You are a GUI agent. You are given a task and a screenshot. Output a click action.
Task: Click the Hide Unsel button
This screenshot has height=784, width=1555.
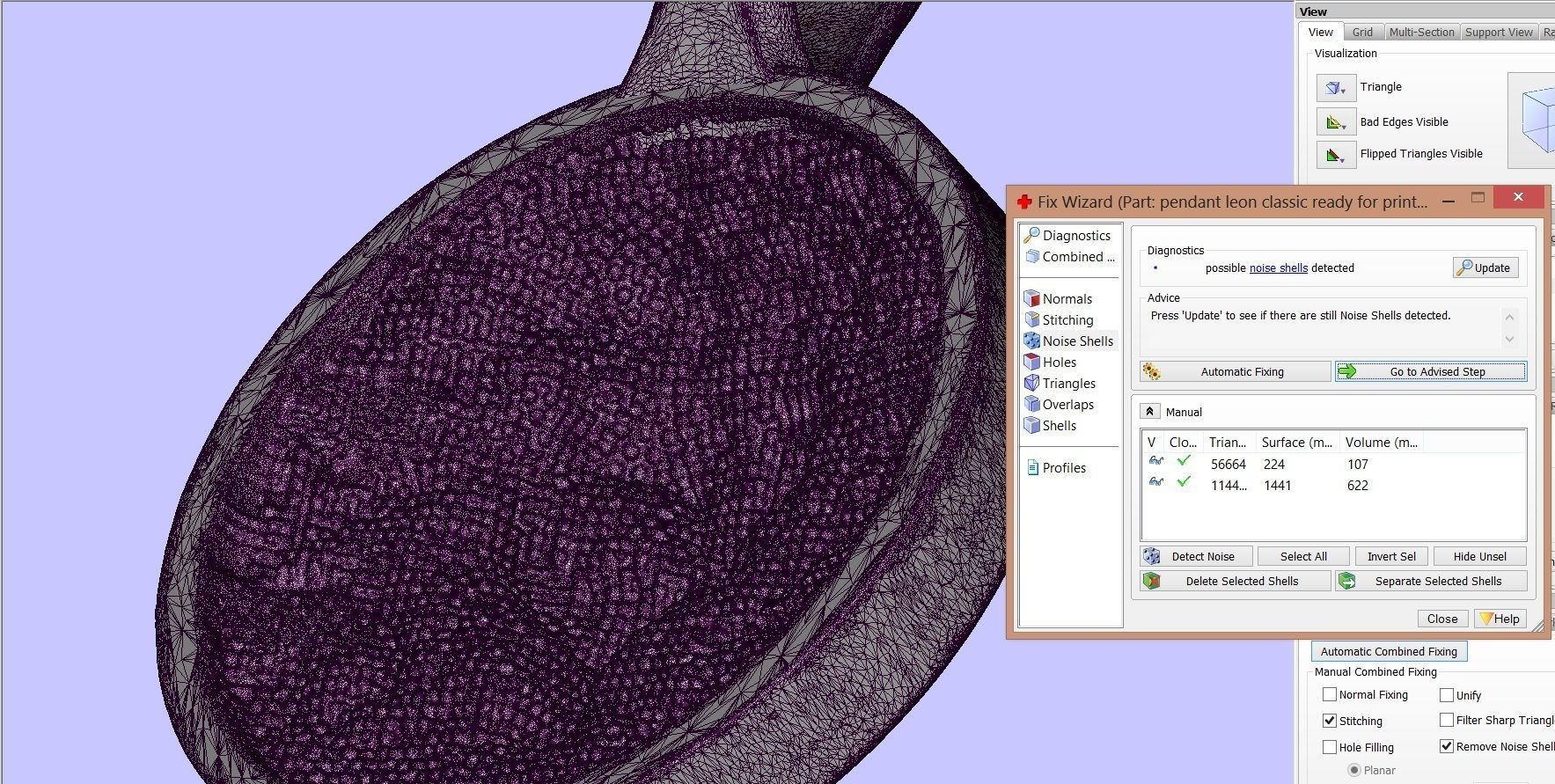1479,556
